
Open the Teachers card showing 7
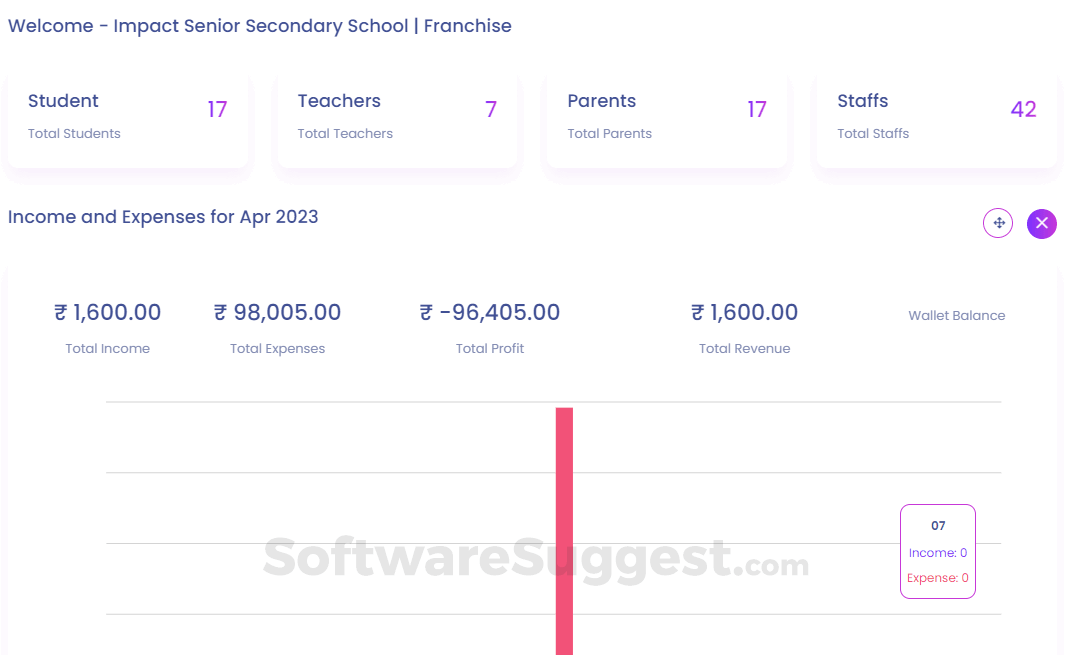point(397,118)
